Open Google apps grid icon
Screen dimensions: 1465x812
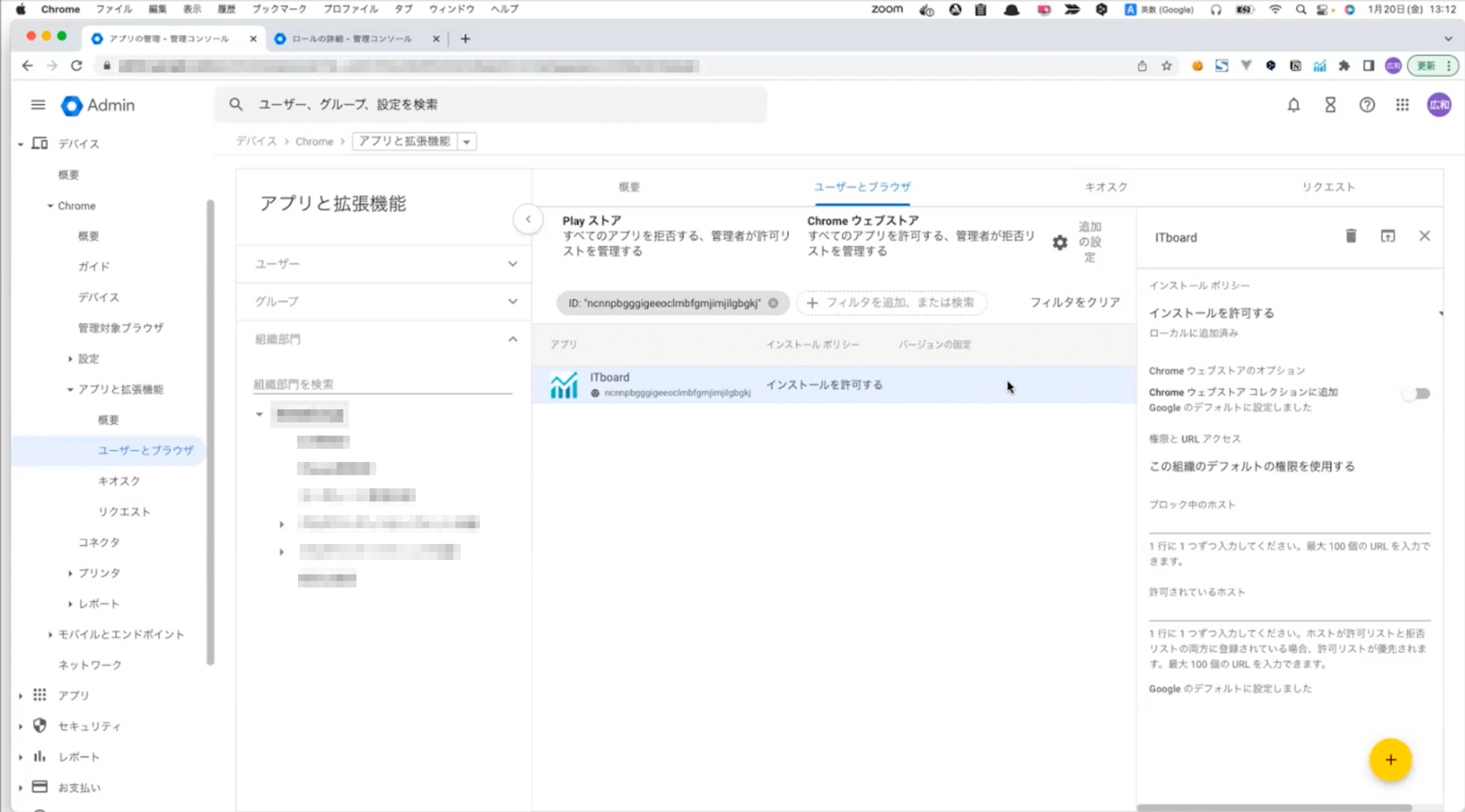[x=1402, y=105]
